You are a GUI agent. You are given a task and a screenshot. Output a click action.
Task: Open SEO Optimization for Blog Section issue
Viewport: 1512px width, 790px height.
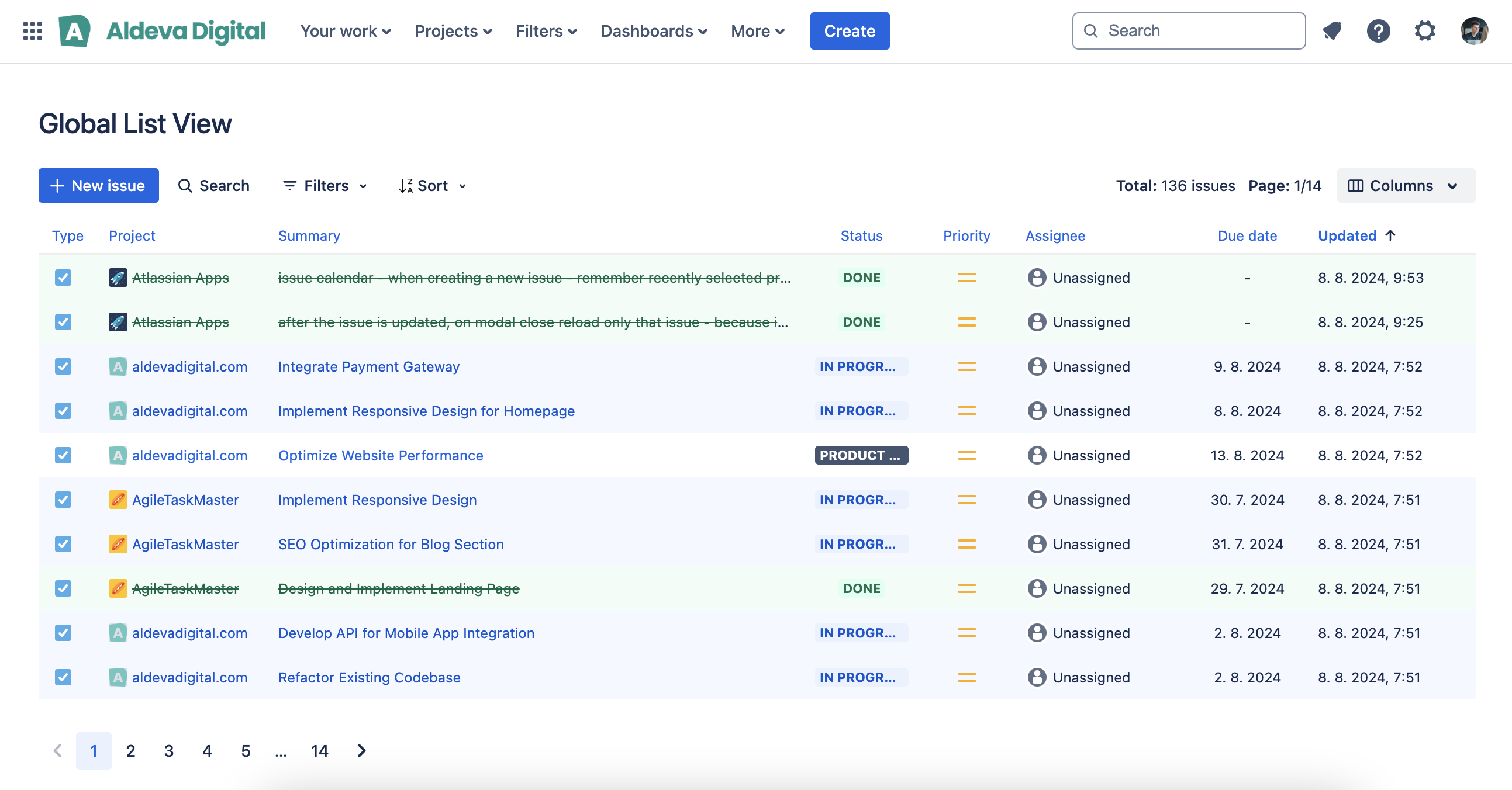(391, 544)
